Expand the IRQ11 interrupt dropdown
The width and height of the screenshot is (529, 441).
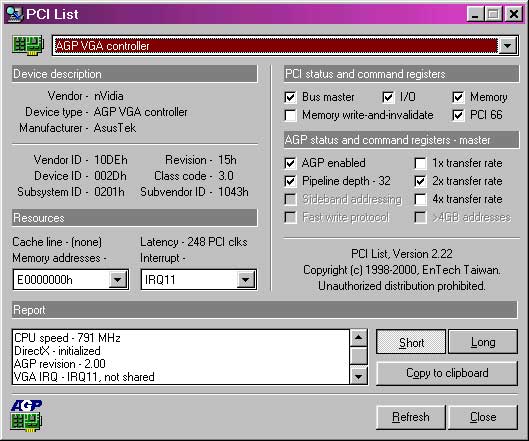click(246, 279)
